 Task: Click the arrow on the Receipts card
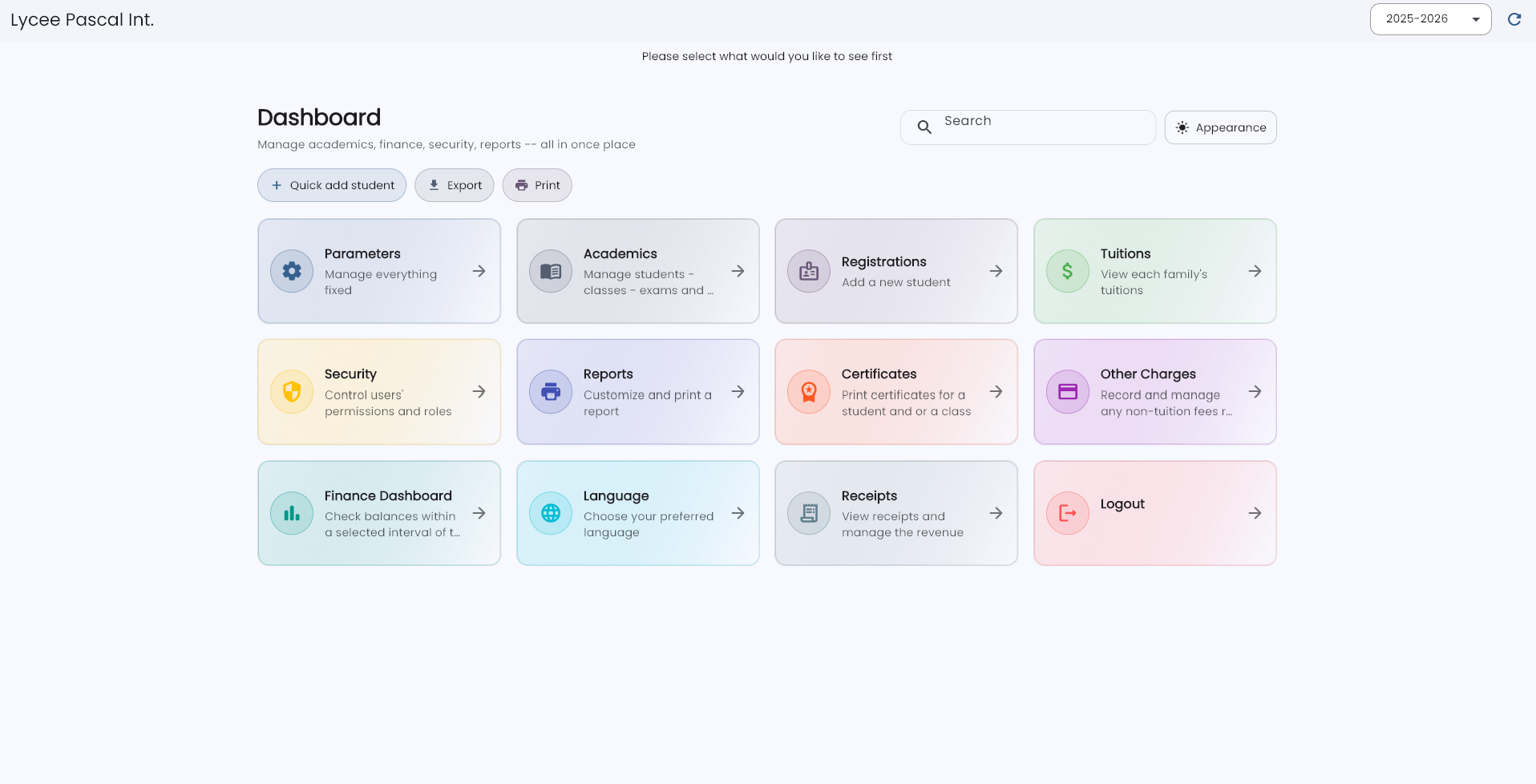[996, 513]
